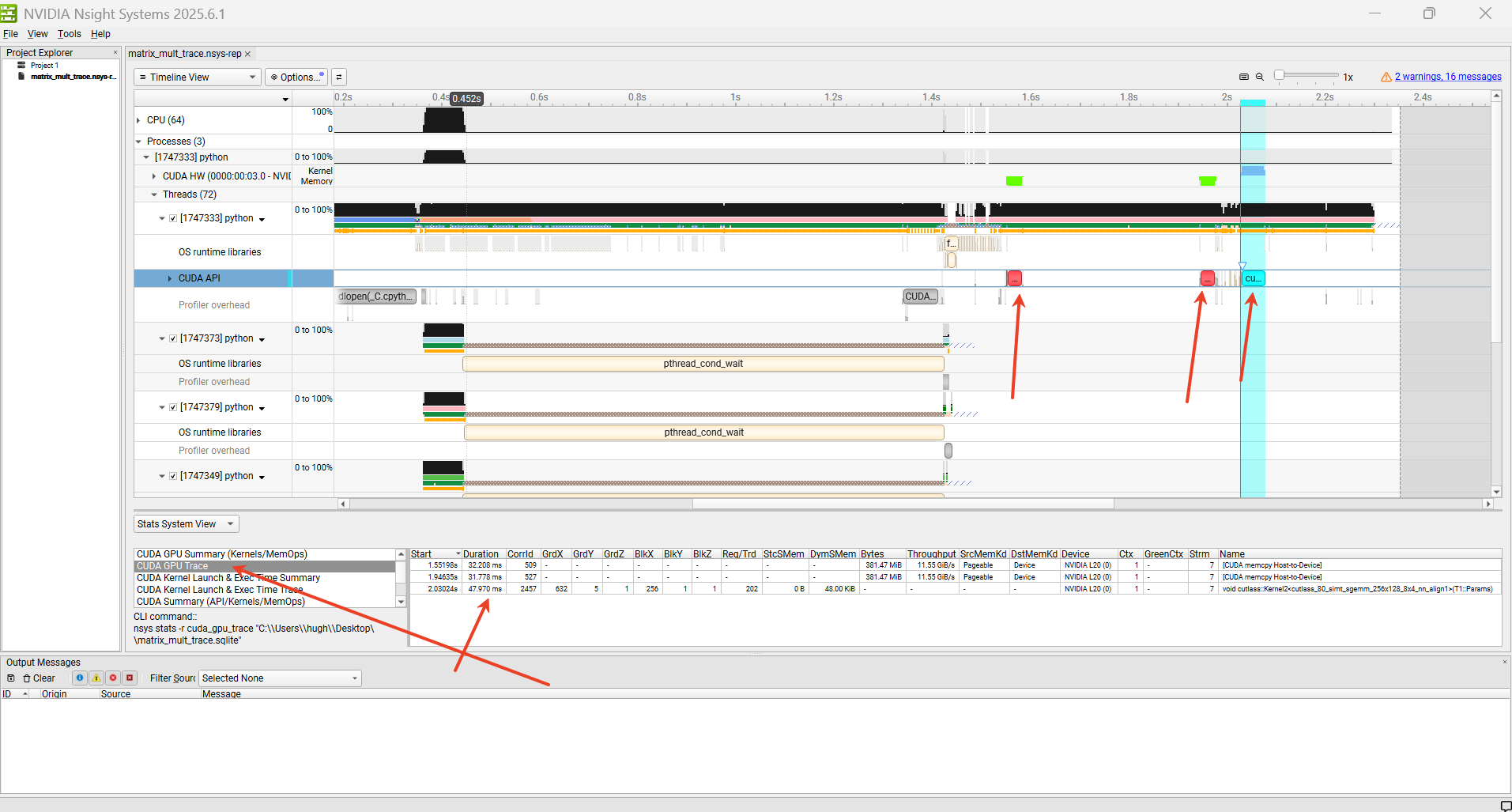This screenshot has height=812, width=1512.
Task: Toggle checkbox for thread [1747333] python
Action: 173,218
